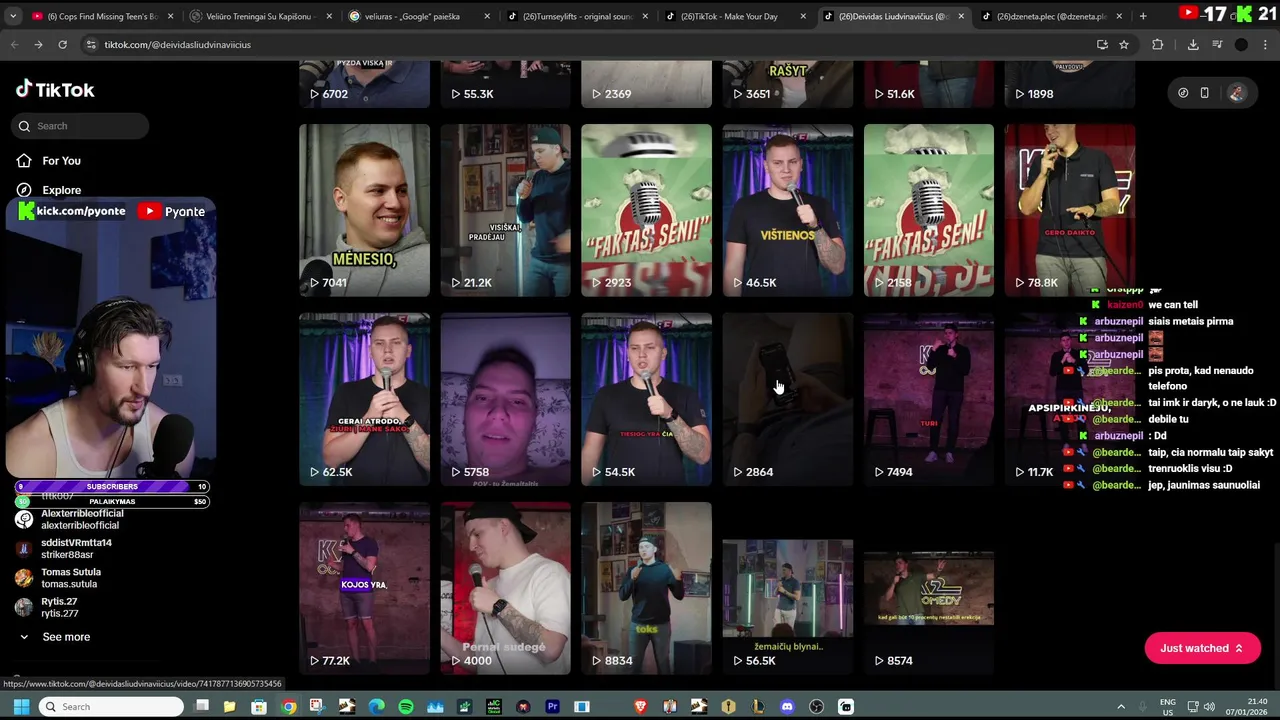The width and height of the screenshot is (1280, 720).
Task: Open OBS Studio from taskbar
Action: (x=816, y=707)
